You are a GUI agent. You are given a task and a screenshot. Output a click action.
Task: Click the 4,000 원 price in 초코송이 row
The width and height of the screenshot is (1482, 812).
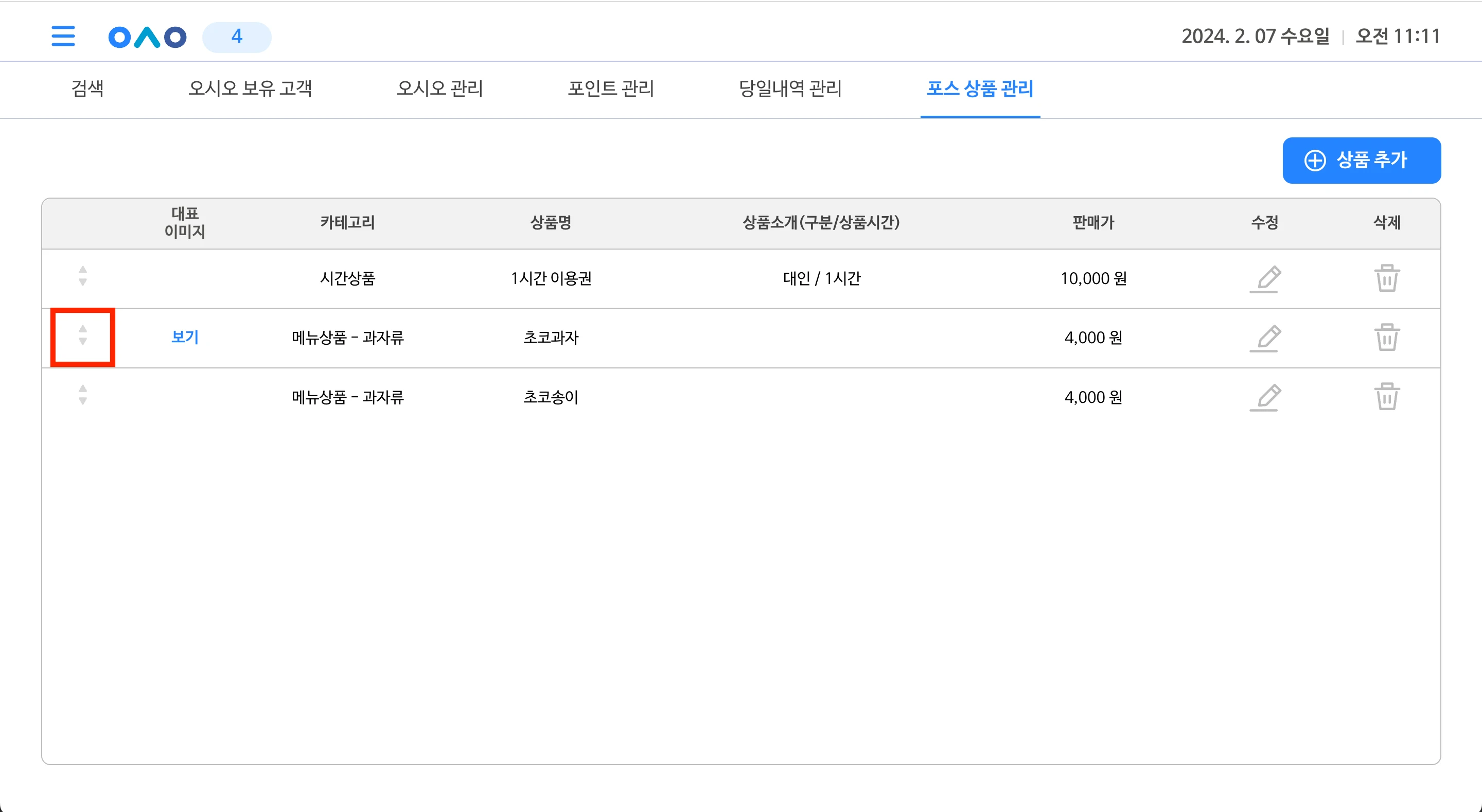coord(1093,397)
